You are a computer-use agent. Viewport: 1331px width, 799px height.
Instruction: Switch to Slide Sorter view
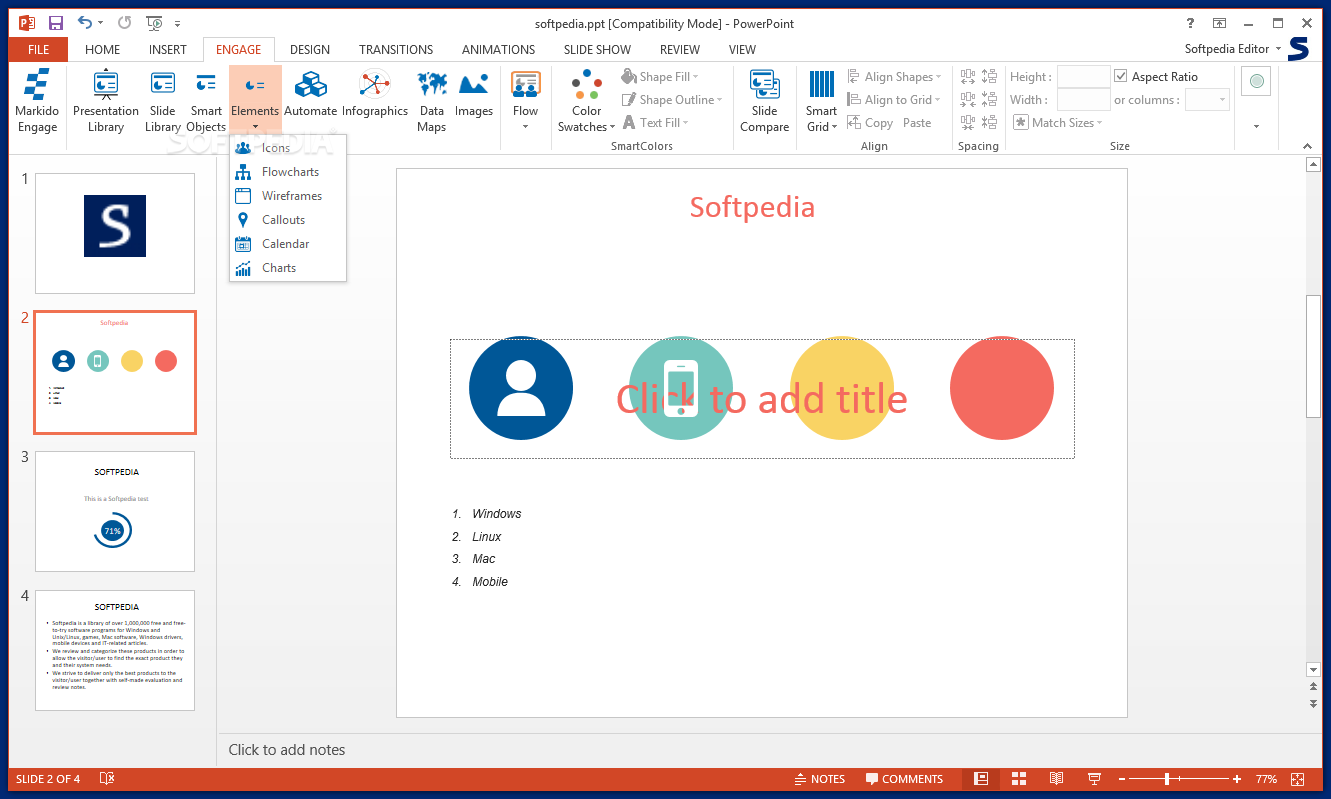(1019, 779)
